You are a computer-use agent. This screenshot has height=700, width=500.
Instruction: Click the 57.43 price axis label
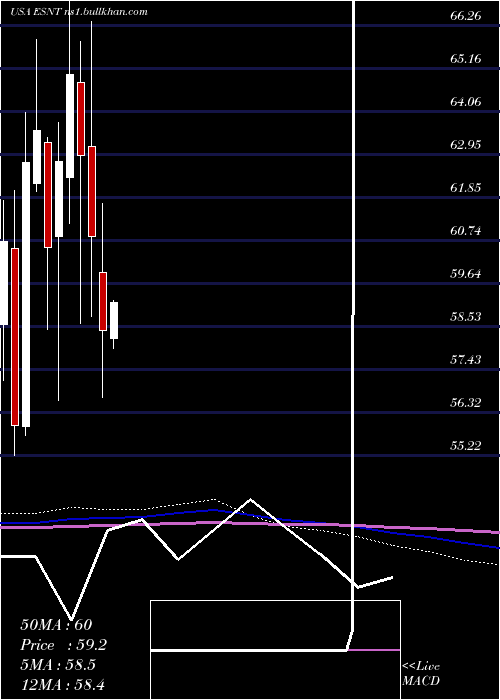[467, 360]
